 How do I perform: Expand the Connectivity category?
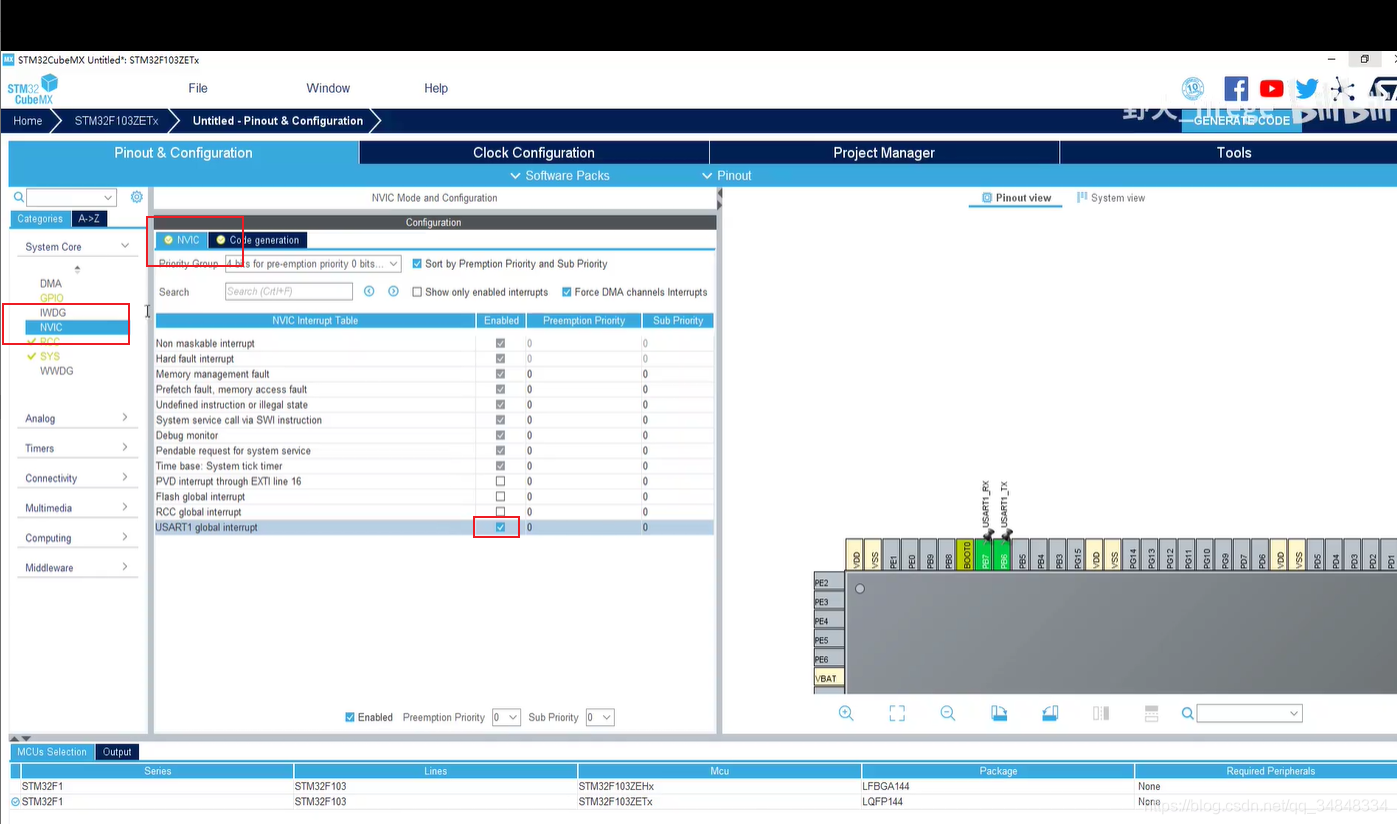click(125, 477)
